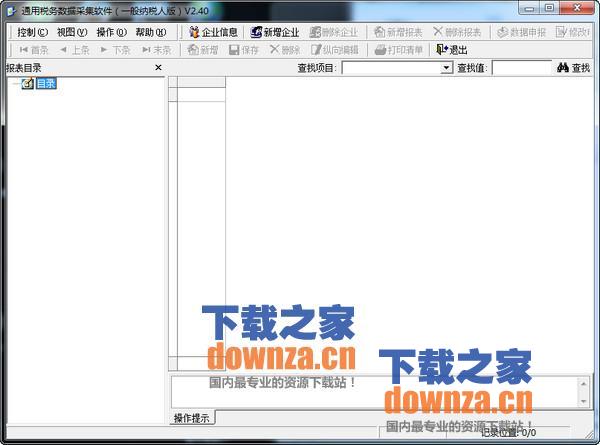The image size is (600, 445).
Task: Click the 删除企业 toolbar button
Action: coord(334,33)
